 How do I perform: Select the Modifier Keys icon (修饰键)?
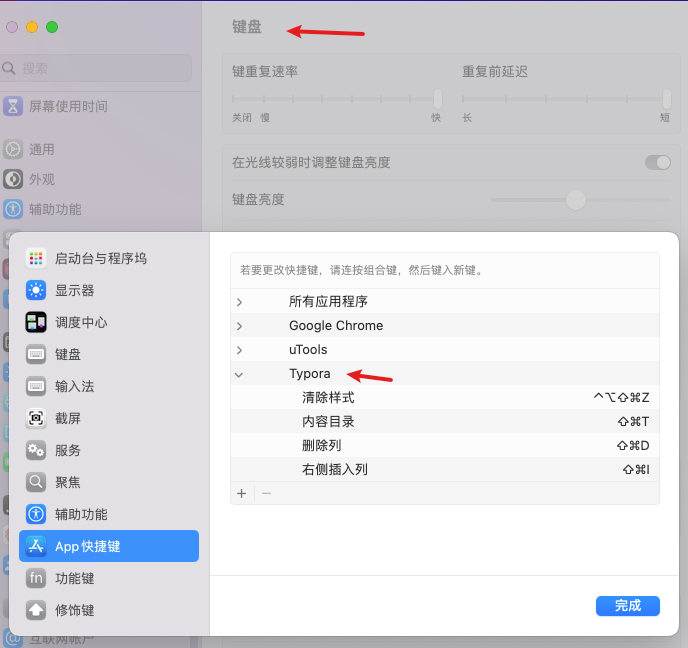[x=36, y=610]
